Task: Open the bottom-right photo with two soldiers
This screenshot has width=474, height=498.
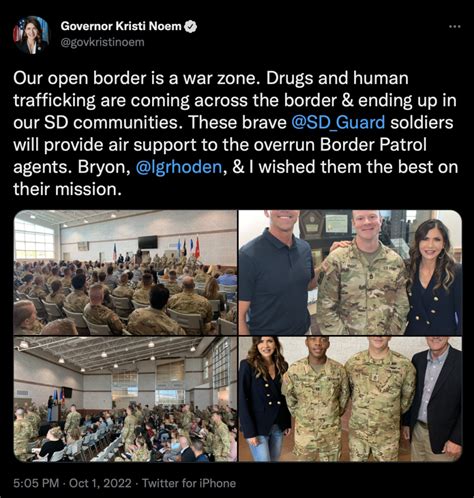Action: [350, 399]
